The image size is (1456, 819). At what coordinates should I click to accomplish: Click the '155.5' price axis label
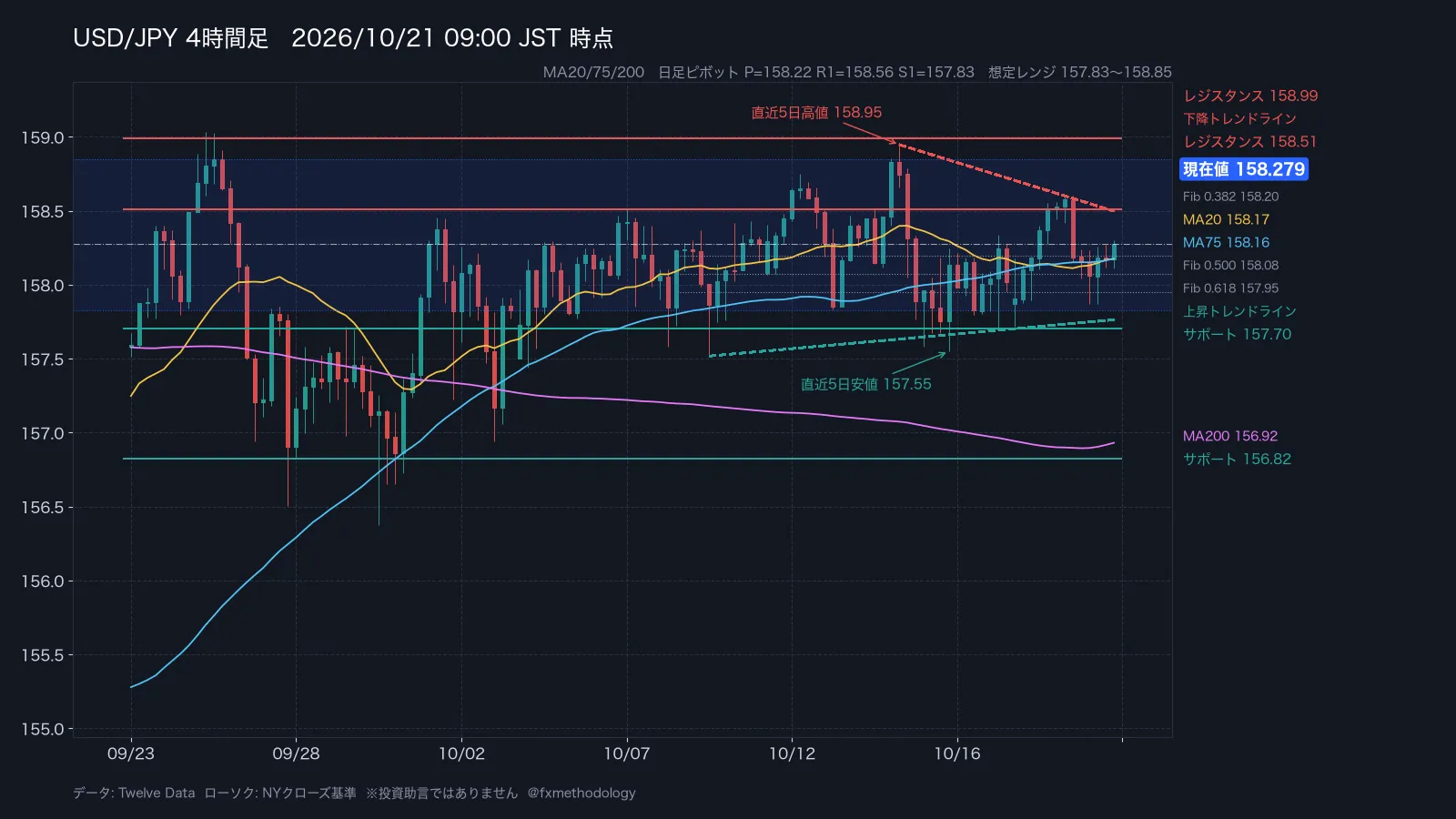tap(43, 654)
